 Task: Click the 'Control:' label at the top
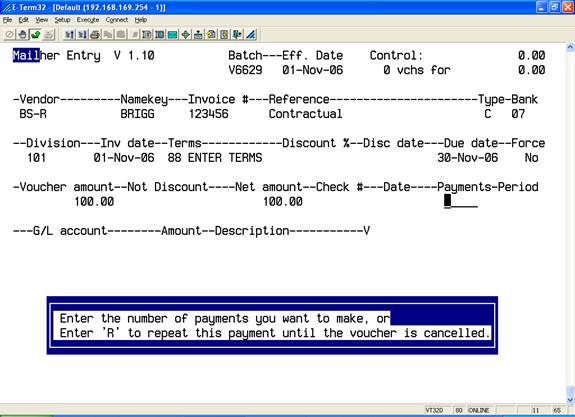(x=396, y=55)
